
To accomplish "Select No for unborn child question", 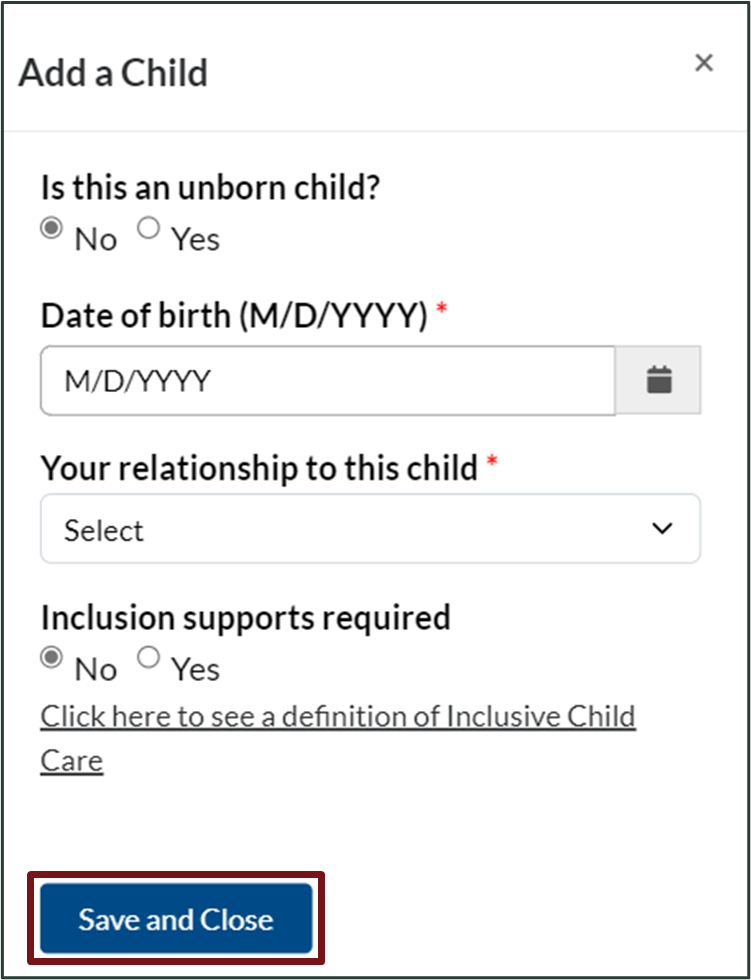I will [x=50, y=229].
